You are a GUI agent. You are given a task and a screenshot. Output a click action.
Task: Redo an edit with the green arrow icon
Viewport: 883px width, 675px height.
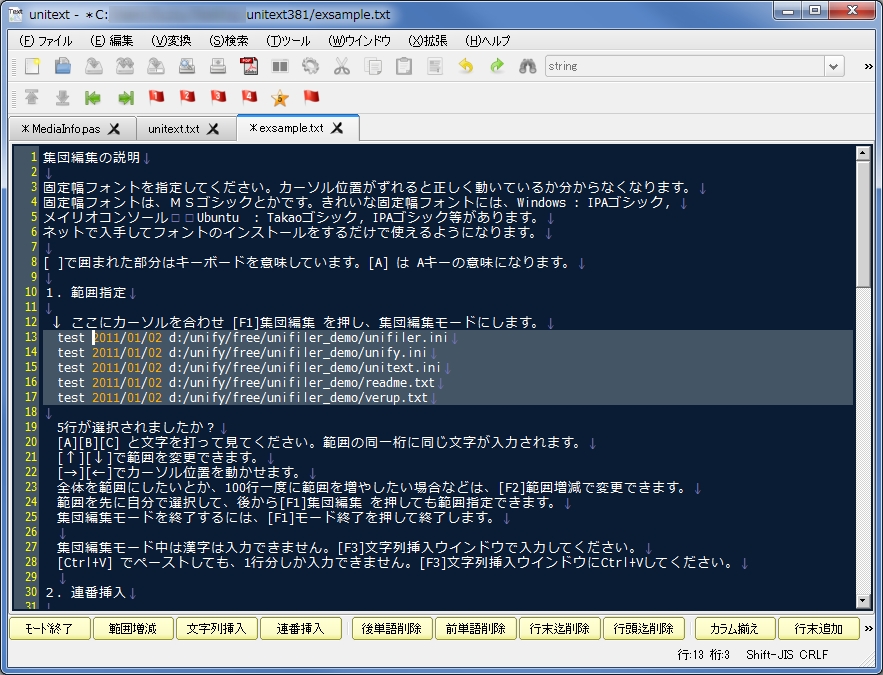[x=498, y=66]
